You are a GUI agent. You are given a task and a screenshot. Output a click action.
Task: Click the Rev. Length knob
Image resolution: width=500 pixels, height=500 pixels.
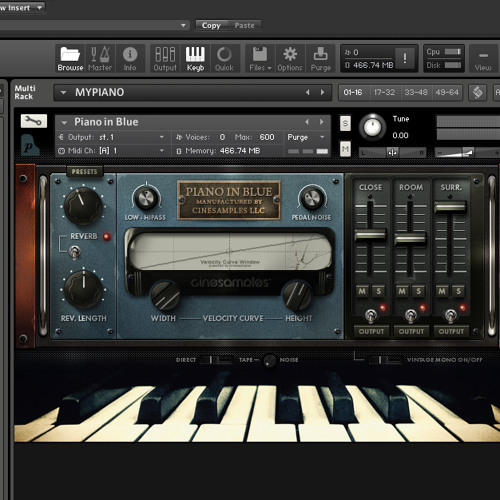pos(83,289)
